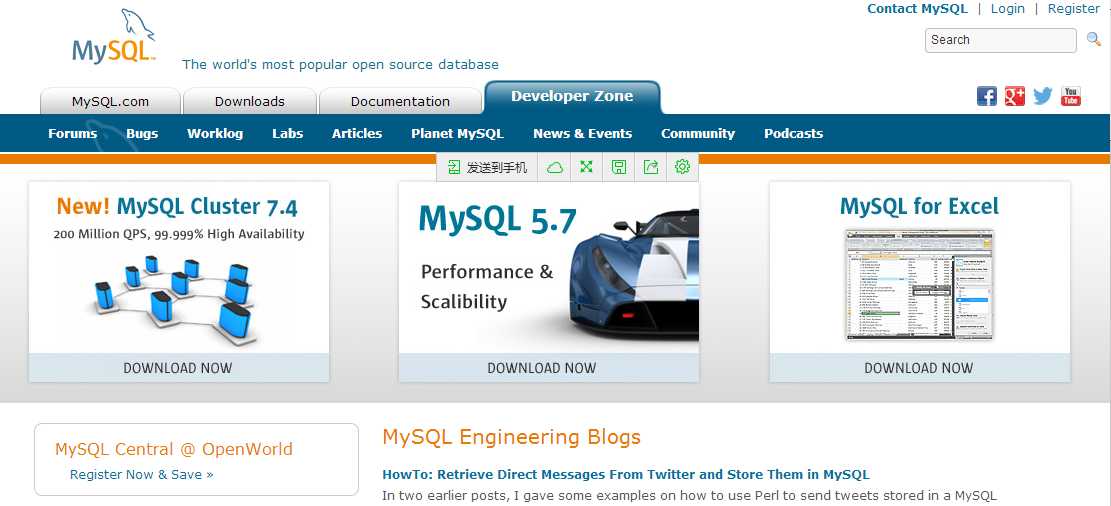Click the search magnifier icon

[x=1093, y=39]
